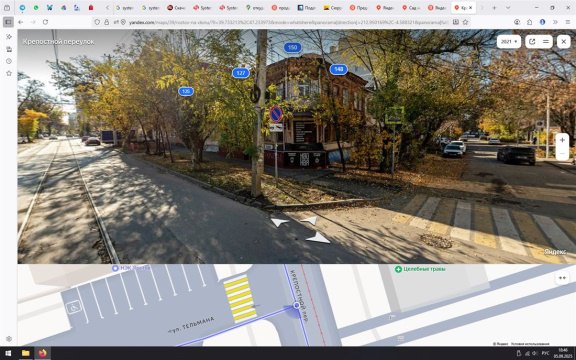The image size is (576, 360).
Task: Open reader view icon in address bar
Action: (x=456, y=22)
